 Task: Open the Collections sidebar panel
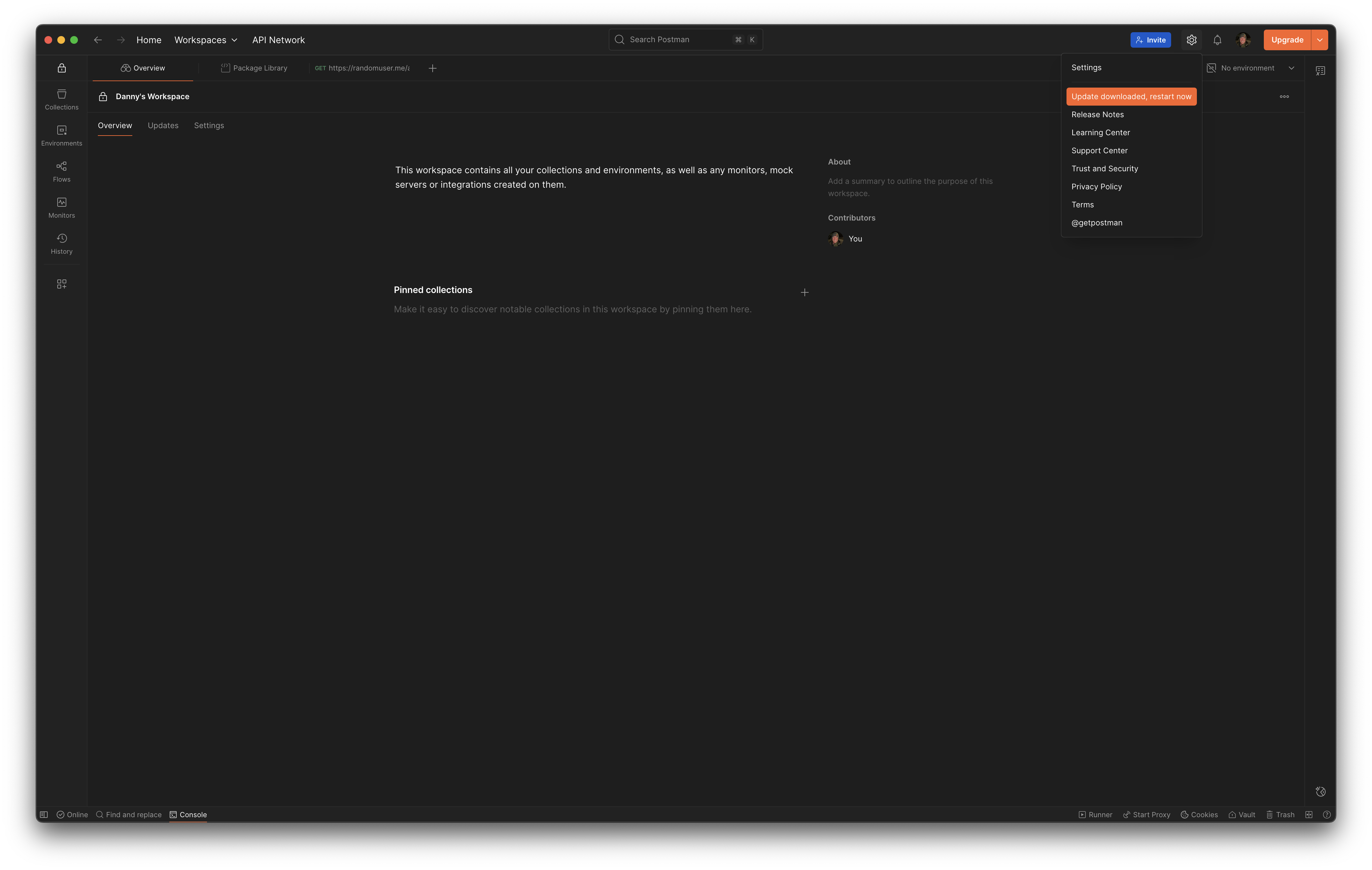pyautogui.click(x=61, y=99)
